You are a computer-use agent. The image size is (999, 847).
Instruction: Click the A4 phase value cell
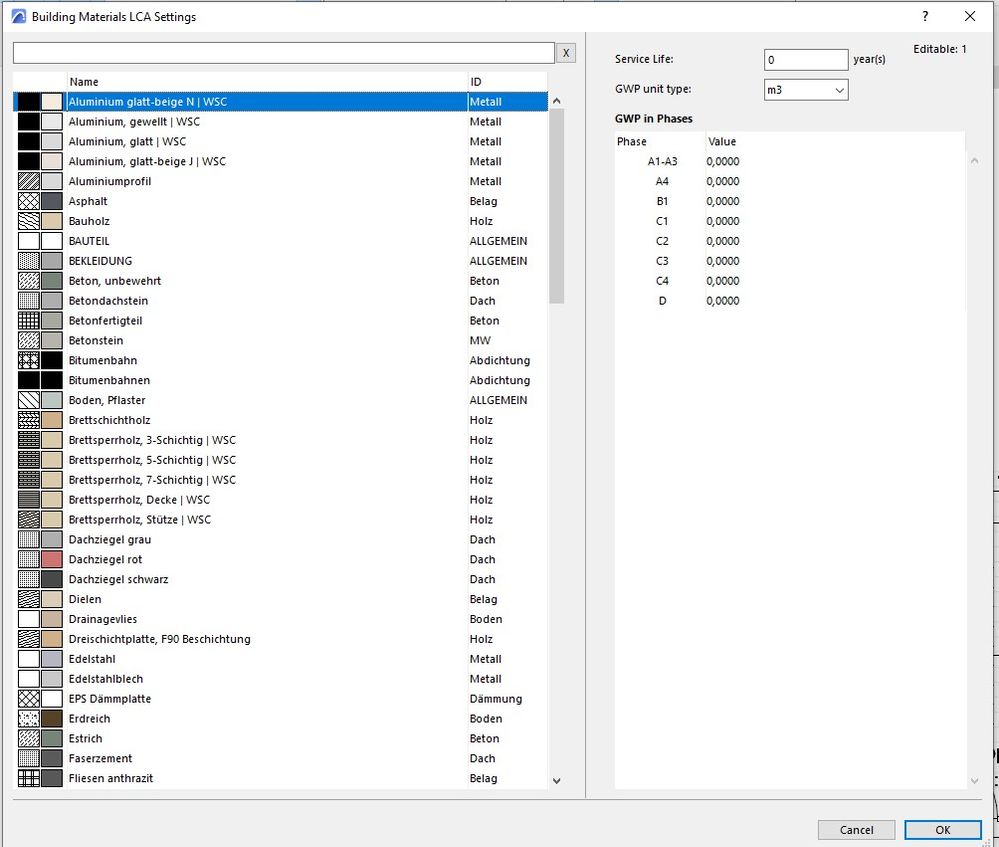[723, 182]
